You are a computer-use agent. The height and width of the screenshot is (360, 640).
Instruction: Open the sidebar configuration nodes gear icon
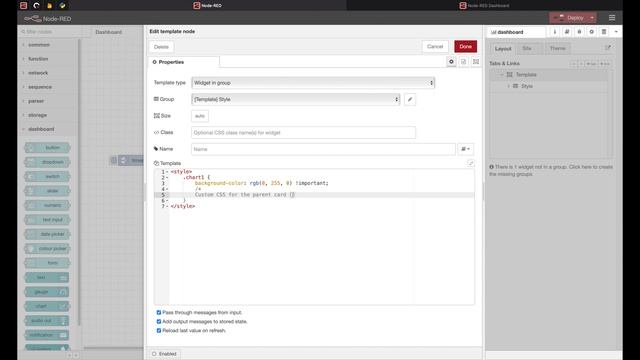pyautogui.click(x=591, y=32)
